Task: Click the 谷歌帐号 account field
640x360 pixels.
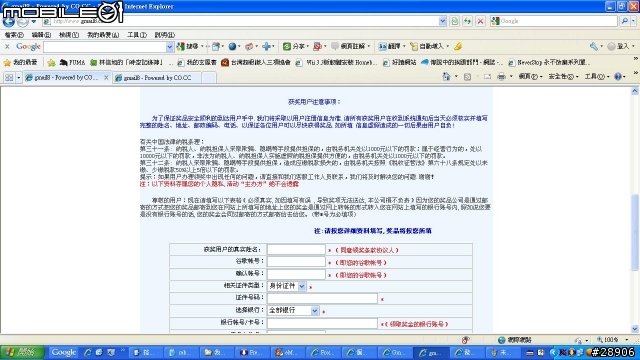Action: 296,262
